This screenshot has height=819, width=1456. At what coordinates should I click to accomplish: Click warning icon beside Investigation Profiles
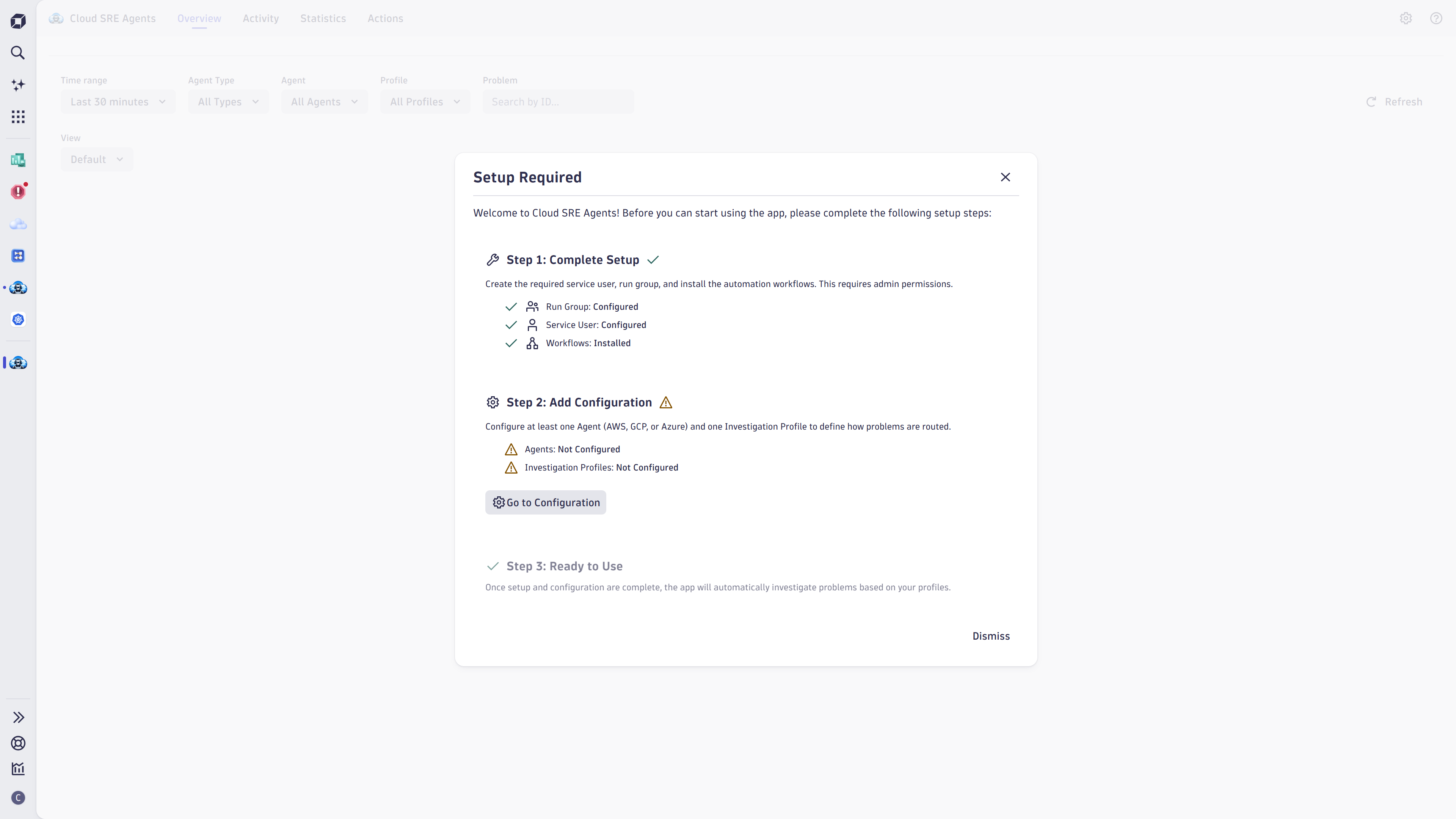(511, 468)
